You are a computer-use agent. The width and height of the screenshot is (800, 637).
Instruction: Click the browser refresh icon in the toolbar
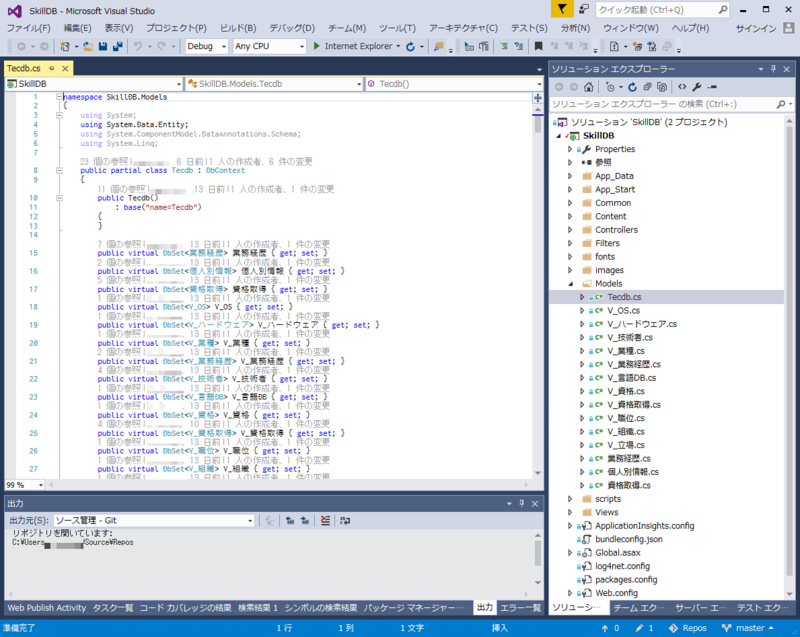coord(410,46)
